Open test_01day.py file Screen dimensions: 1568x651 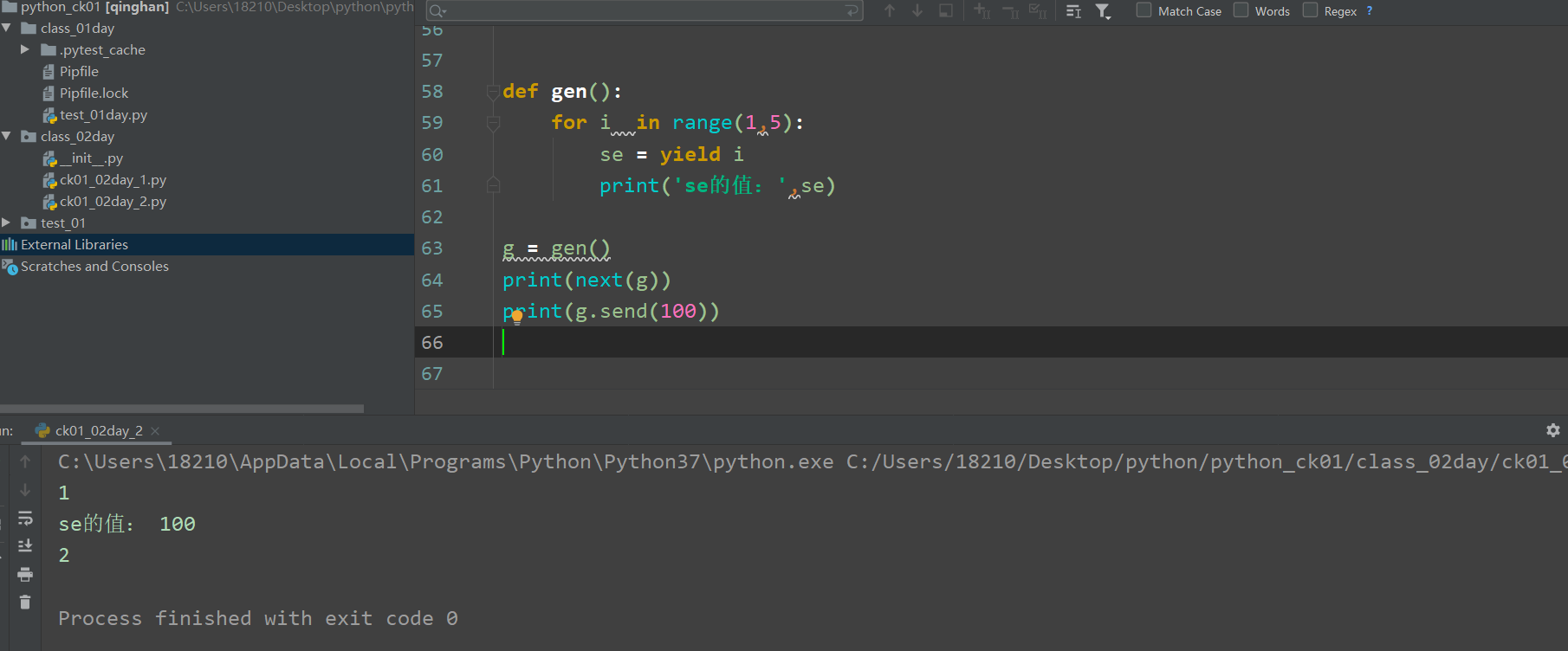coord(103,114)
